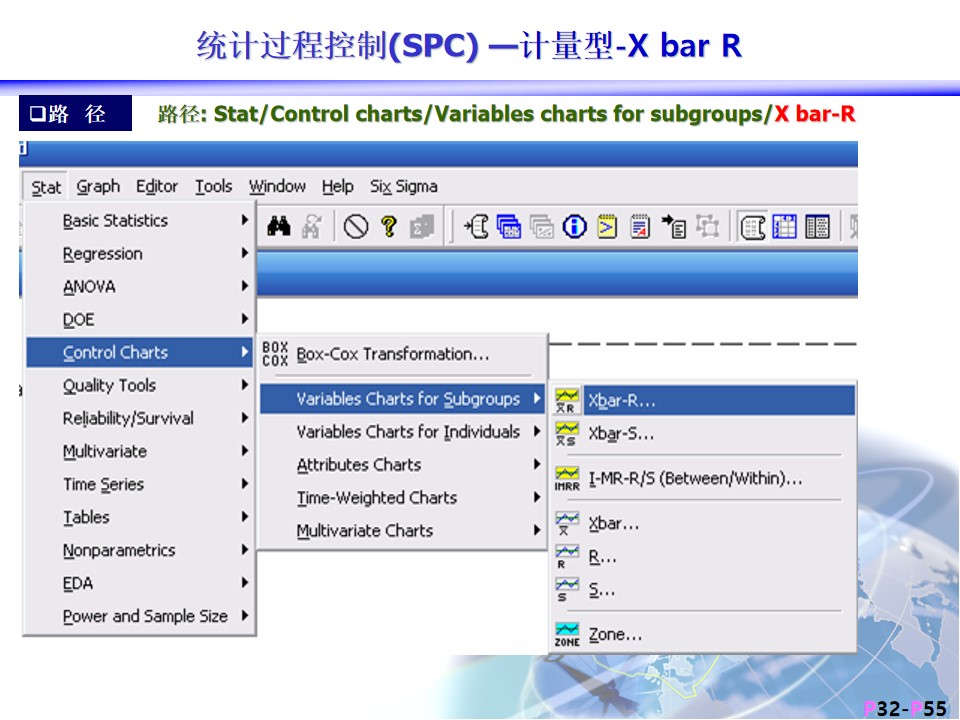Expand Variables Charts for Individuals submenu
This screenshot has height=720, width=960.
[x=537, y=432]
